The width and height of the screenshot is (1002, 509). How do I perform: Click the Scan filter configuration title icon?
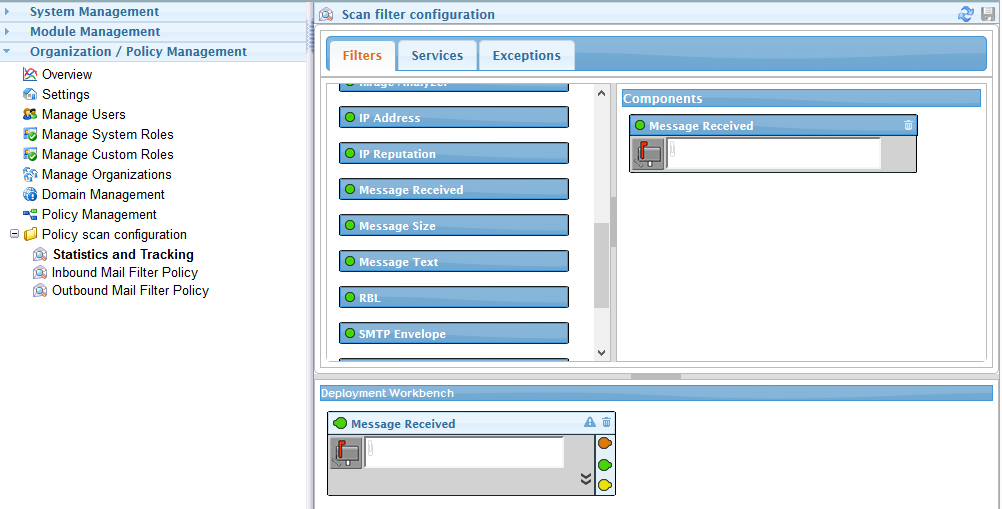(x=327, y=14)
